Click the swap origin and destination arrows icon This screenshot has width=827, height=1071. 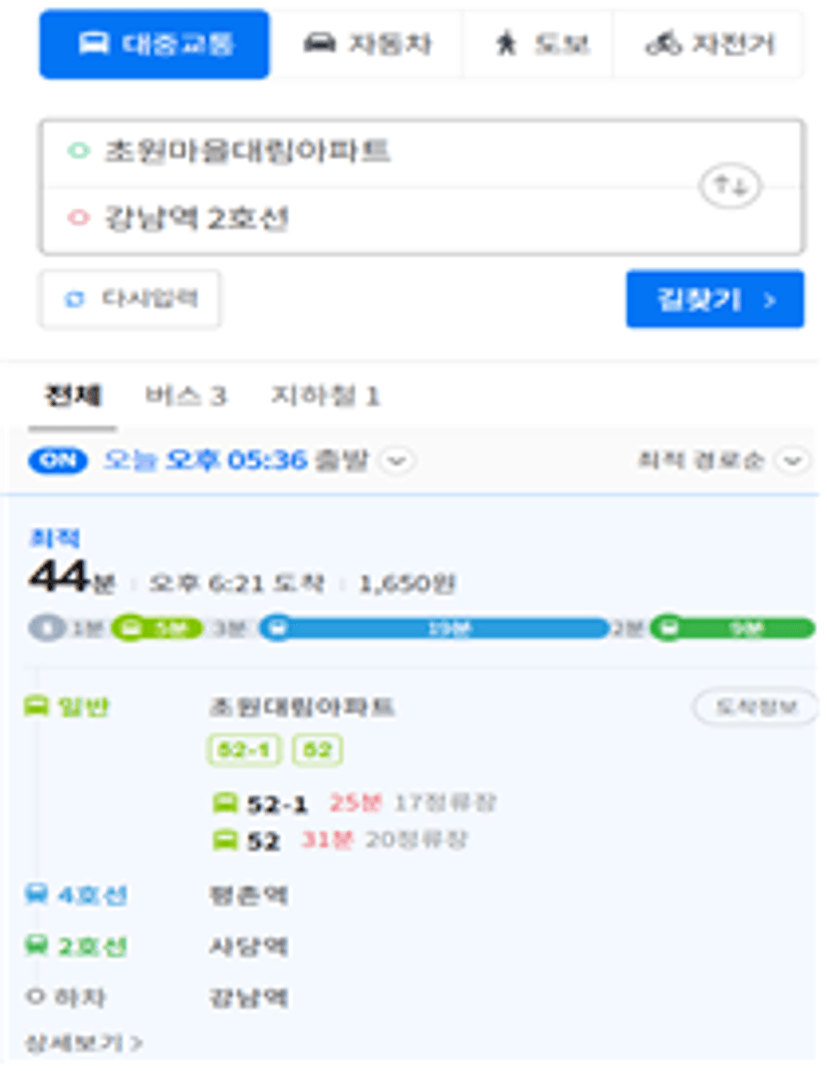click(729, 186)
